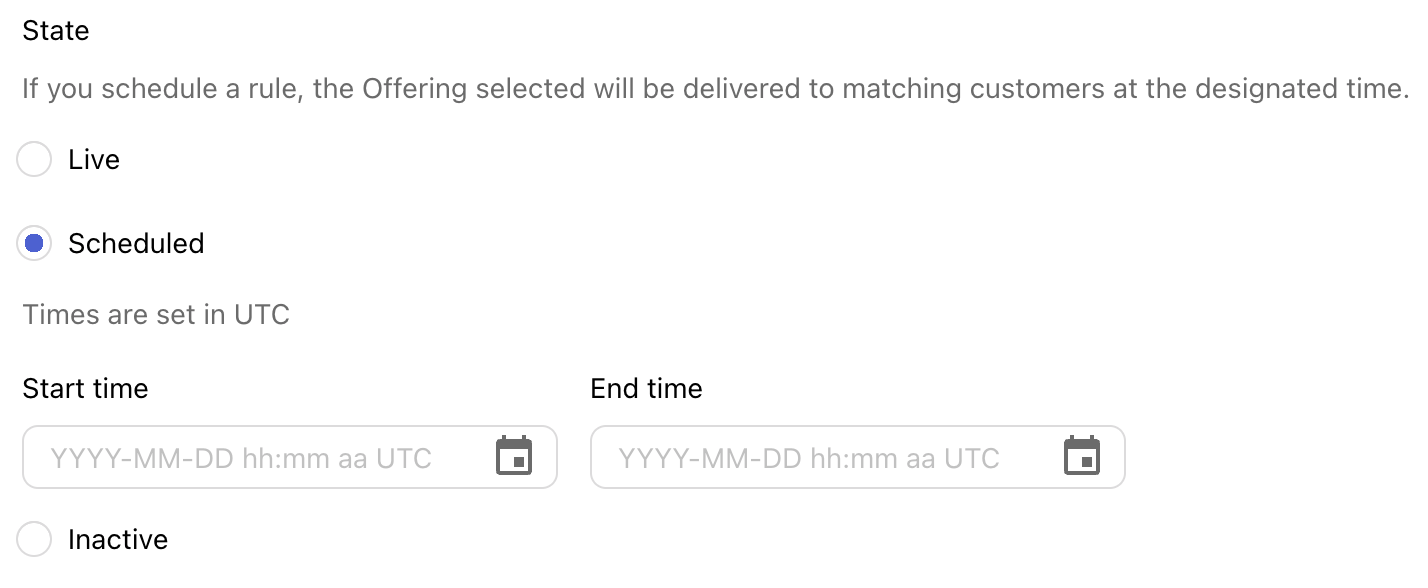Click the "End time" field label
1428x588 pixels.
click(x=646, y=388)
